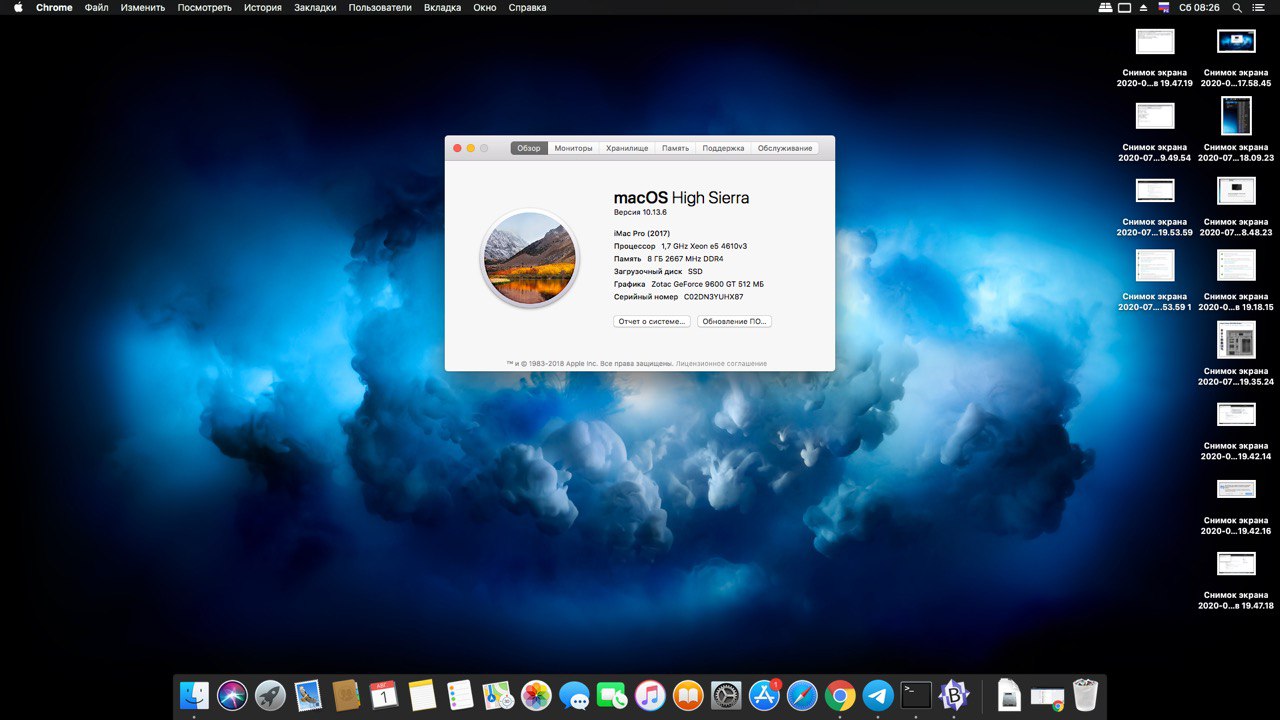Open iBooks orange icon in Dock
1280x720 pixels.
pos(688,695)
